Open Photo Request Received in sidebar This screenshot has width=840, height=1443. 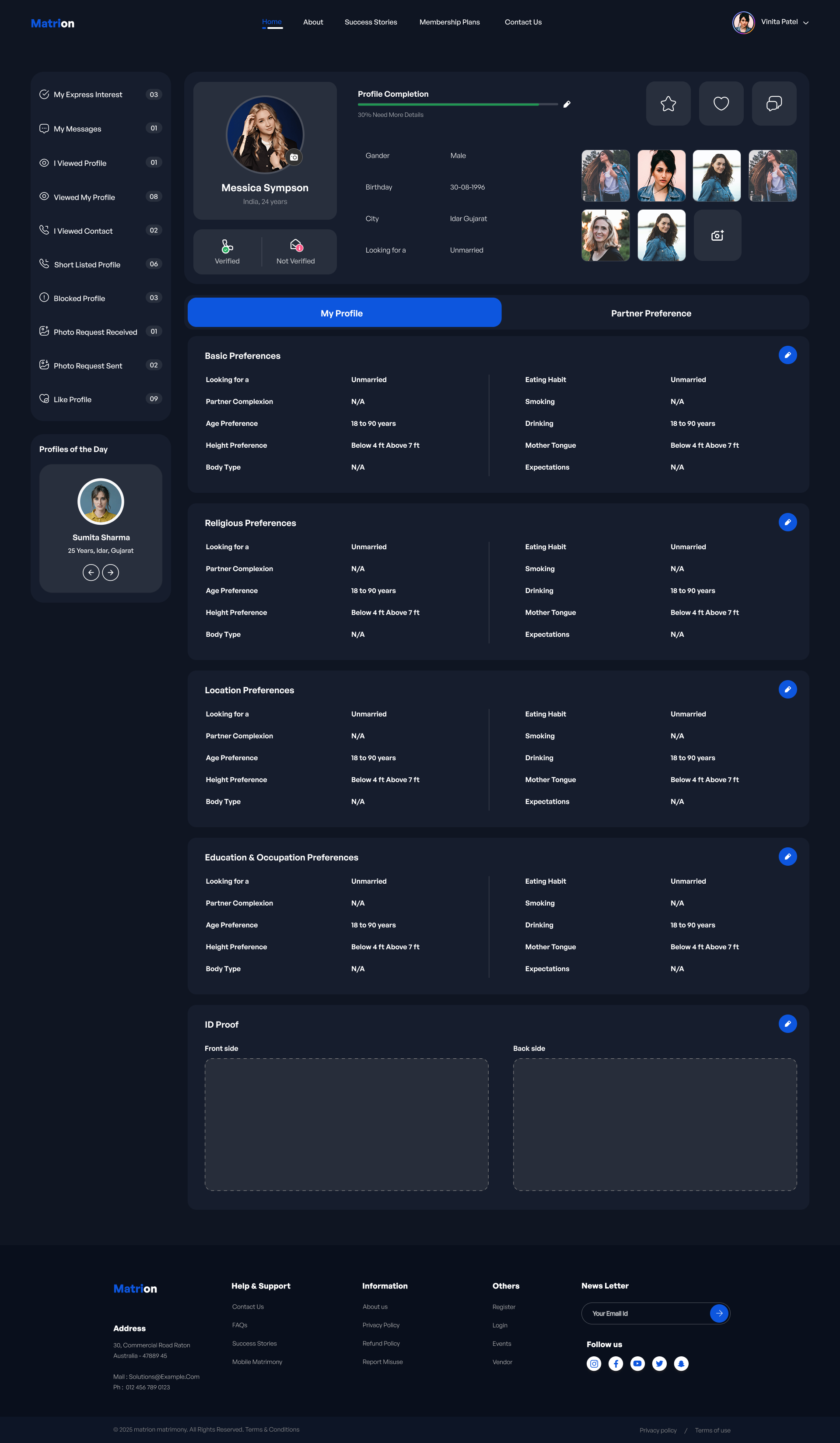click(101, 332)
